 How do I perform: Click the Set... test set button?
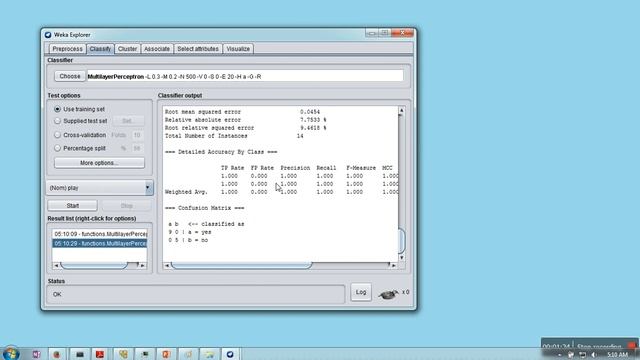point(127,121)
